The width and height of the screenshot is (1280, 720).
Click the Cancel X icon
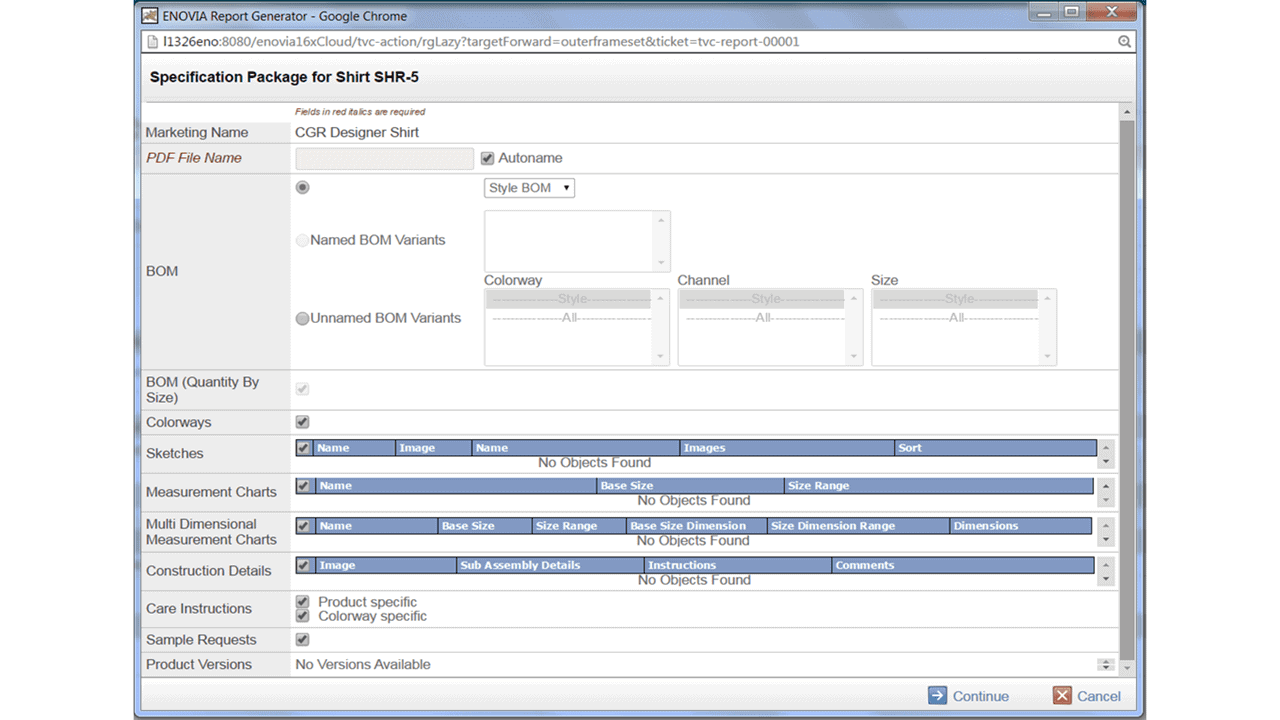click(1062, 696)
